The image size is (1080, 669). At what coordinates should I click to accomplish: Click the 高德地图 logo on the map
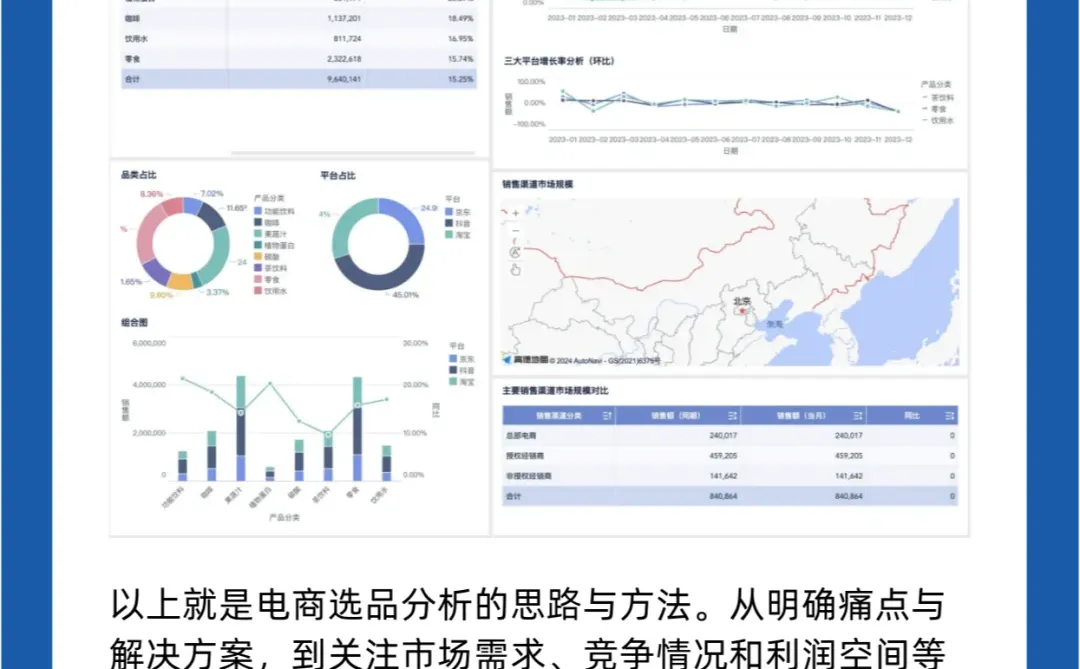[x=526, y=360]
